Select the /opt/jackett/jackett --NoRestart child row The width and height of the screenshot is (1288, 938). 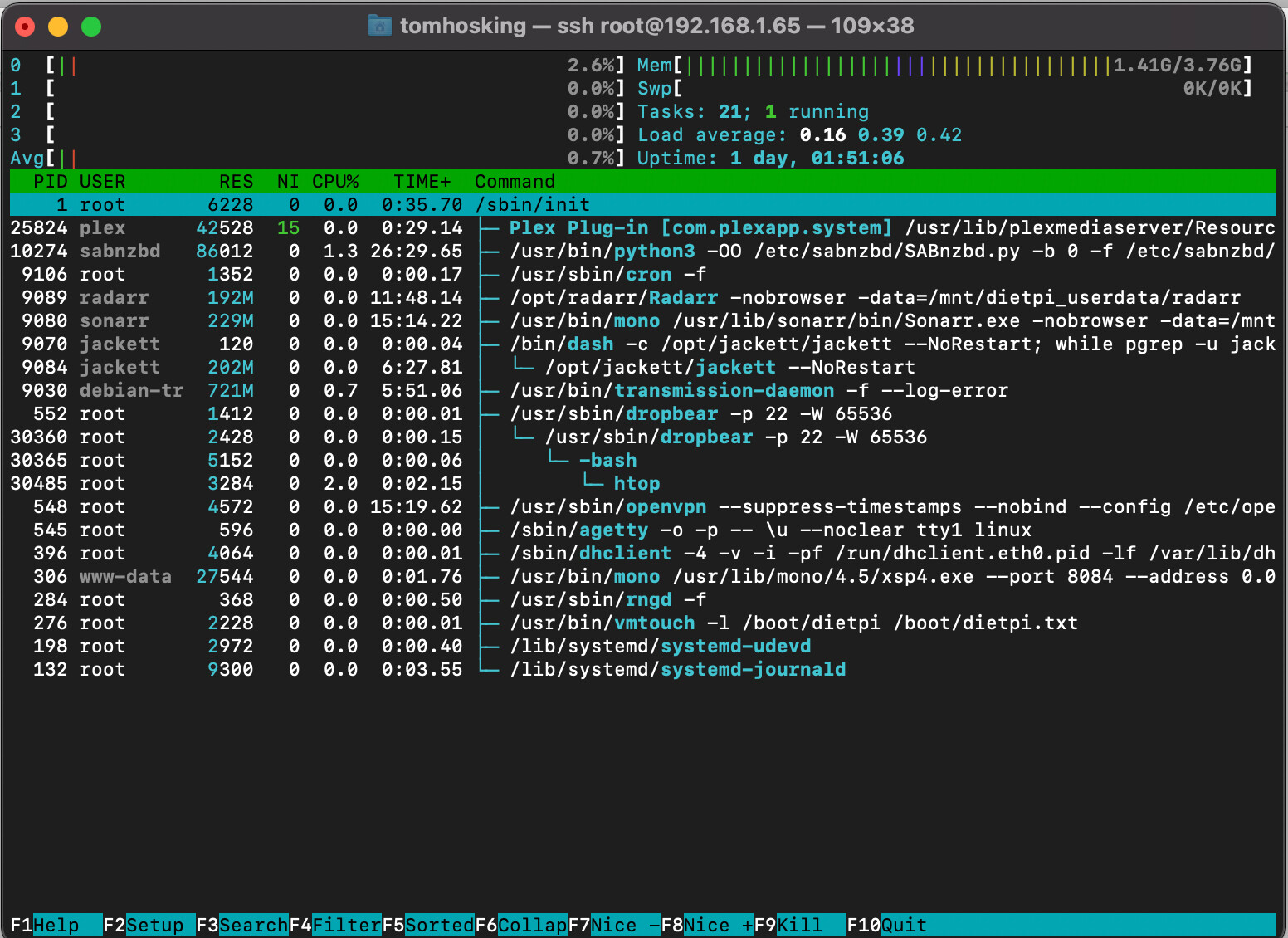643,367
